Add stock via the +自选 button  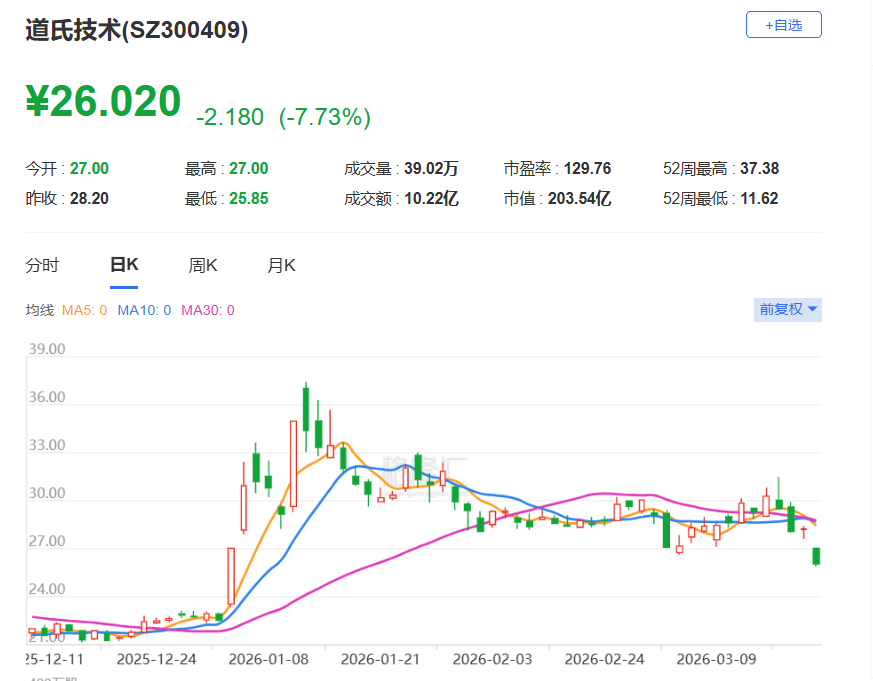click(783, 25)
